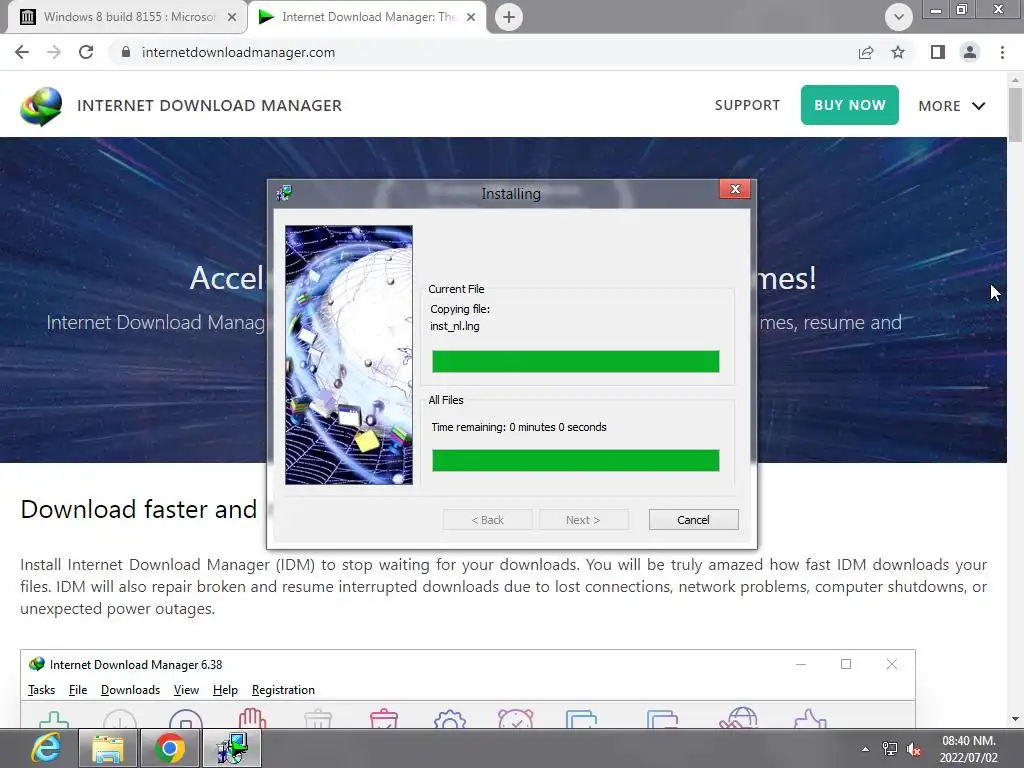Toggle the browser side panel

[938, 52]
